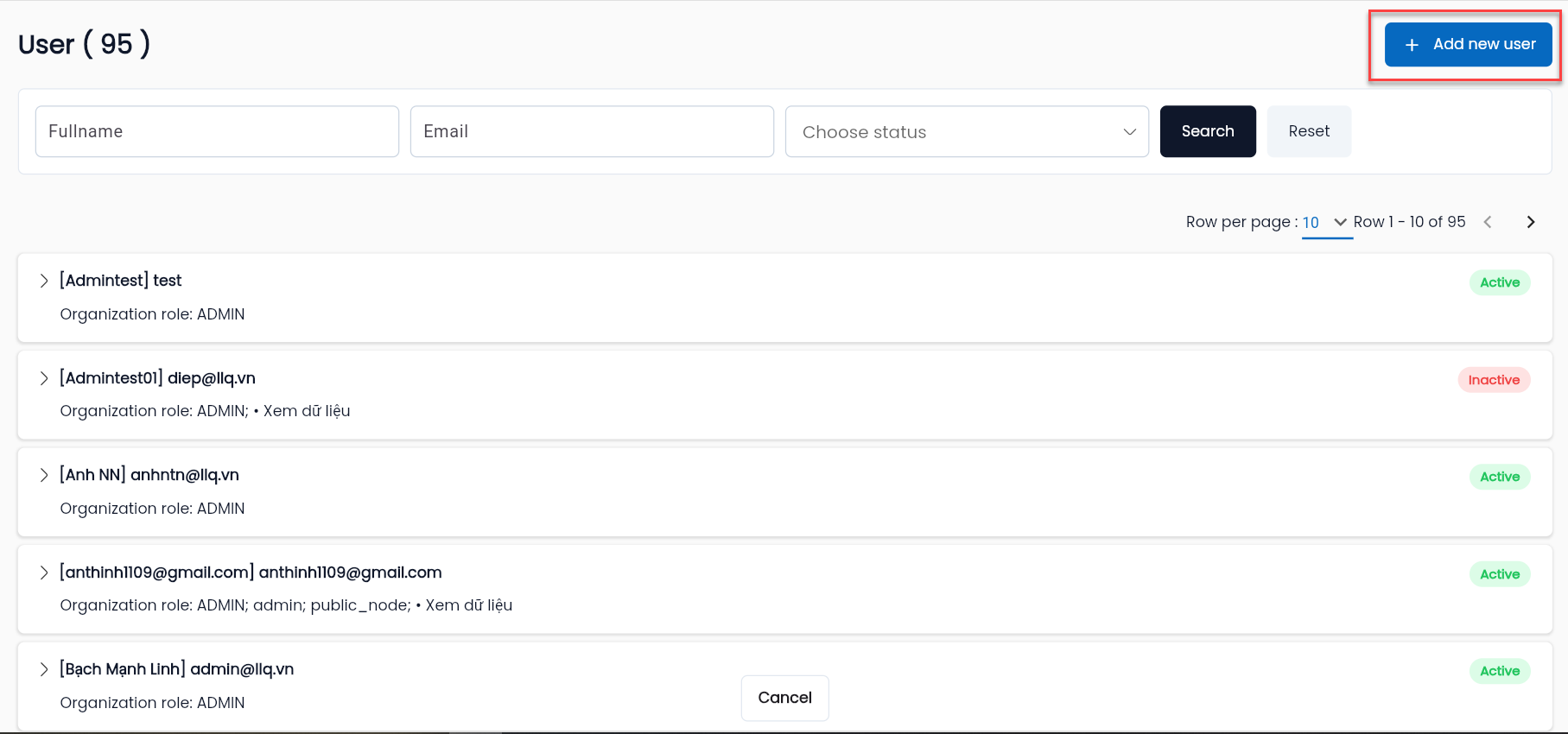Open the Choose status dropdown
Screen dimensions: 1568x734
967,131
